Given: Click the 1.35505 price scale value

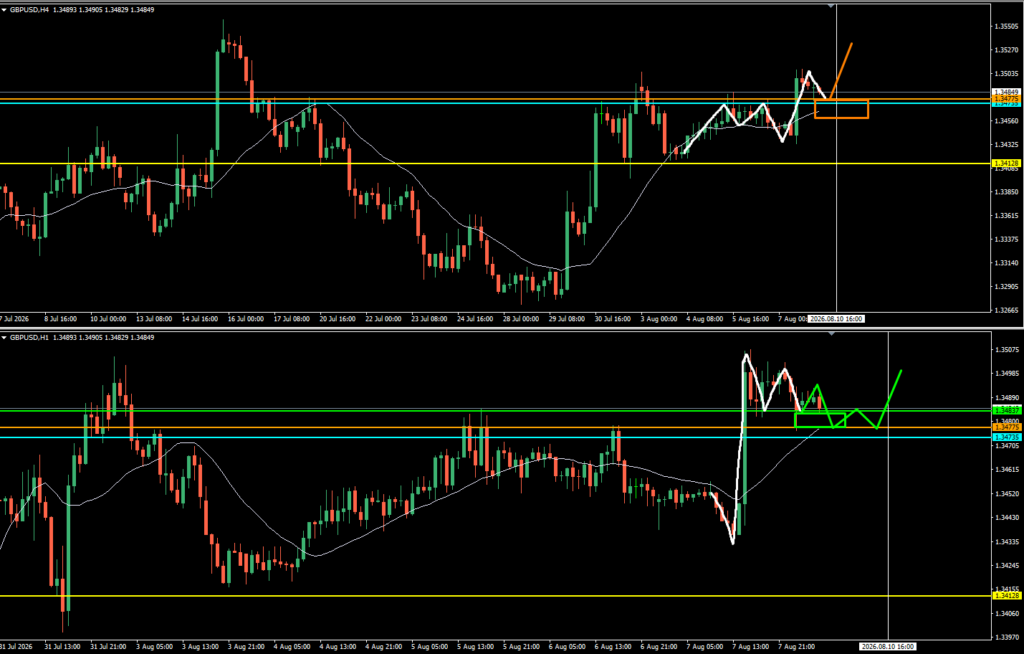Looking at the screenshot, I should point(1006,26).
